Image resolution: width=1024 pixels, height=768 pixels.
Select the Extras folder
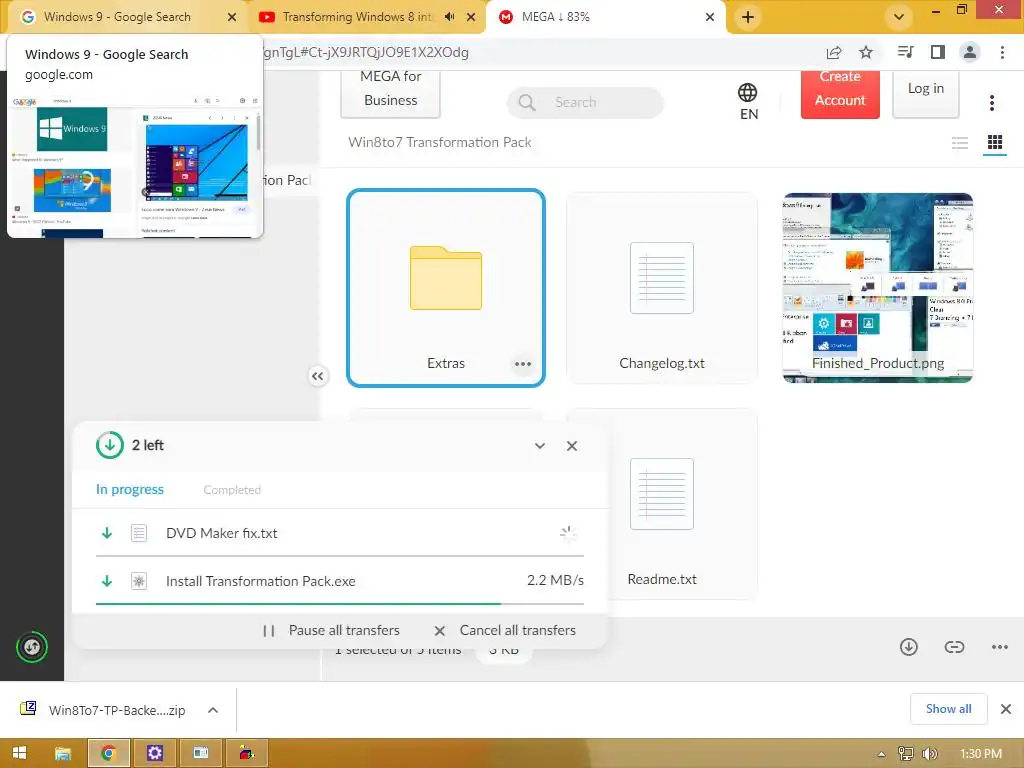point(446,288)
